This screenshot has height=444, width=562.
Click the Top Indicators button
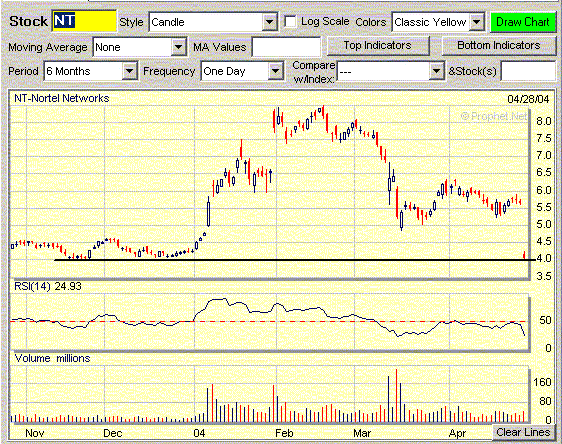(x=377, y=46)
